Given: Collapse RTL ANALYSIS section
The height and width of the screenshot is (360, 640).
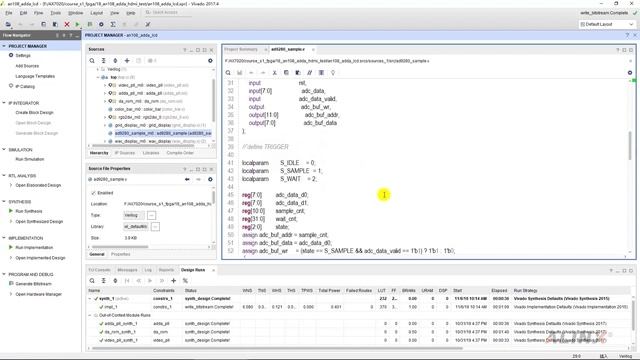Looking at the screenshot, I should [x=4, y=176].
